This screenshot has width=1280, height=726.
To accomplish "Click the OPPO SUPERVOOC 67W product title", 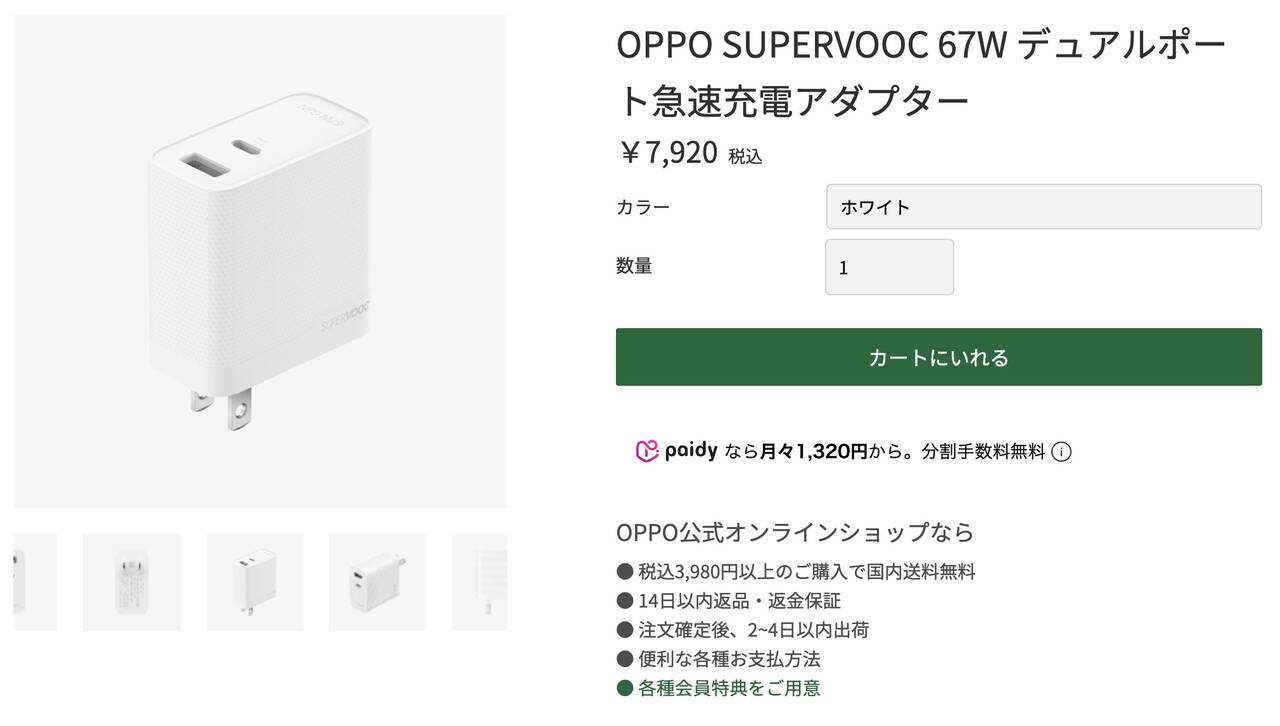I will coord(920,72).
